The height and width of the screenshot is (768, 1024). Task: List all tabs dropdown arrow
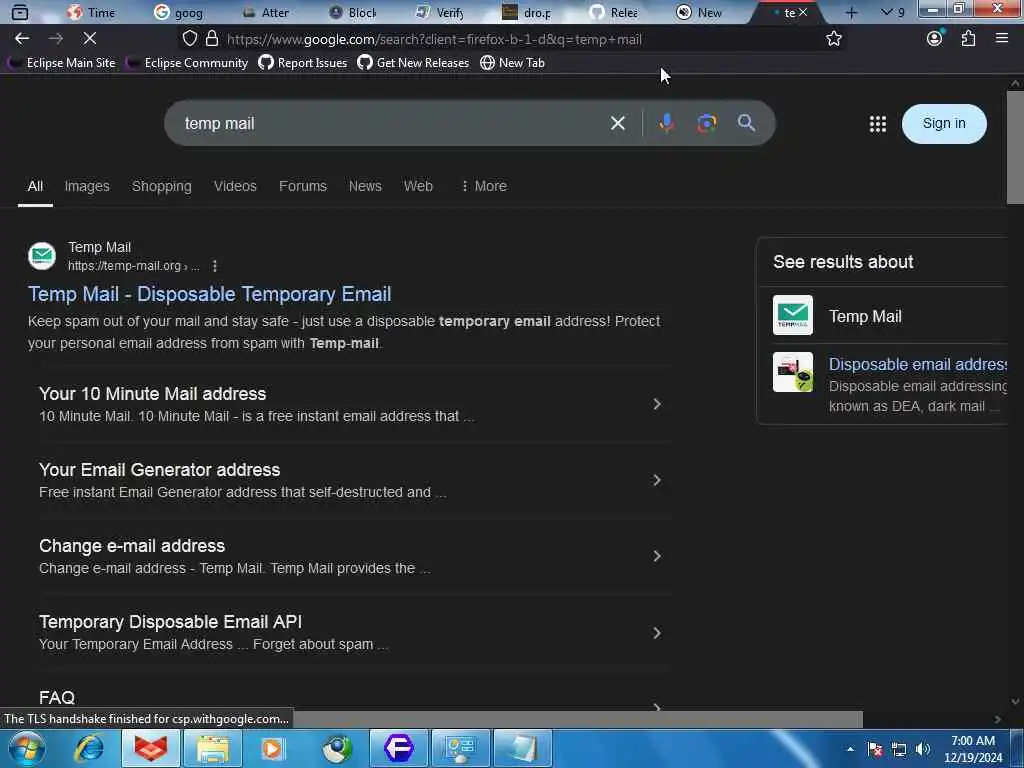(x=886, y=12)
